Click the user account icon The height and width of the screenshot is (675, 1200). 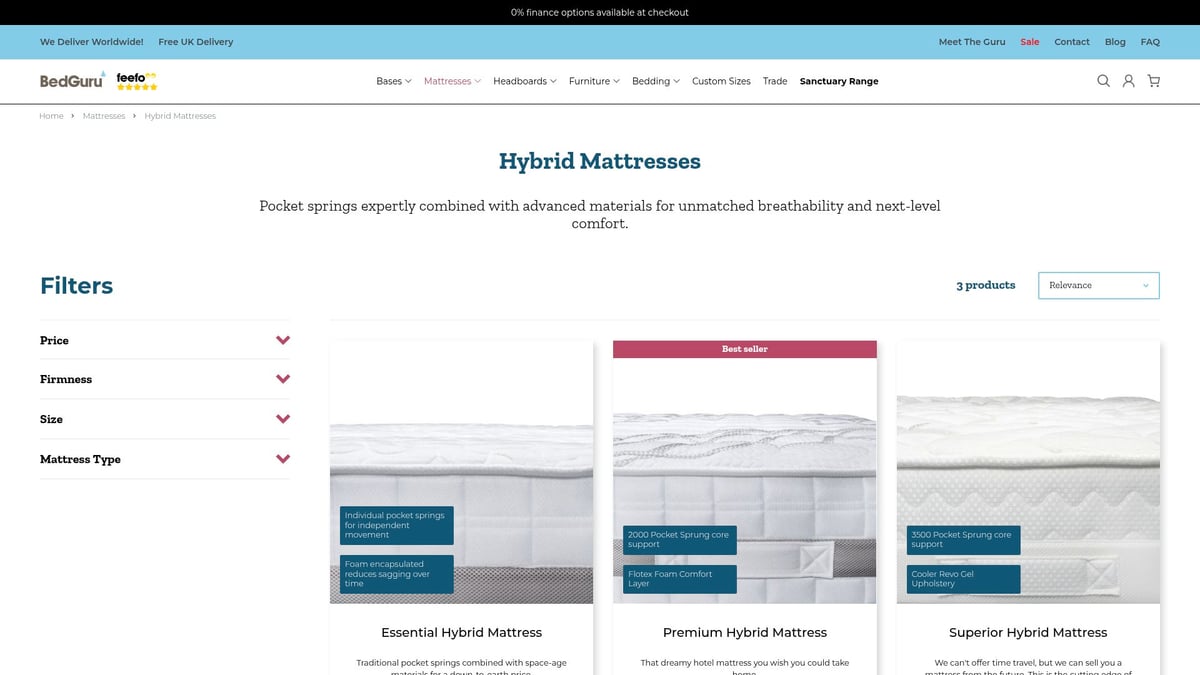point(1128,81)
